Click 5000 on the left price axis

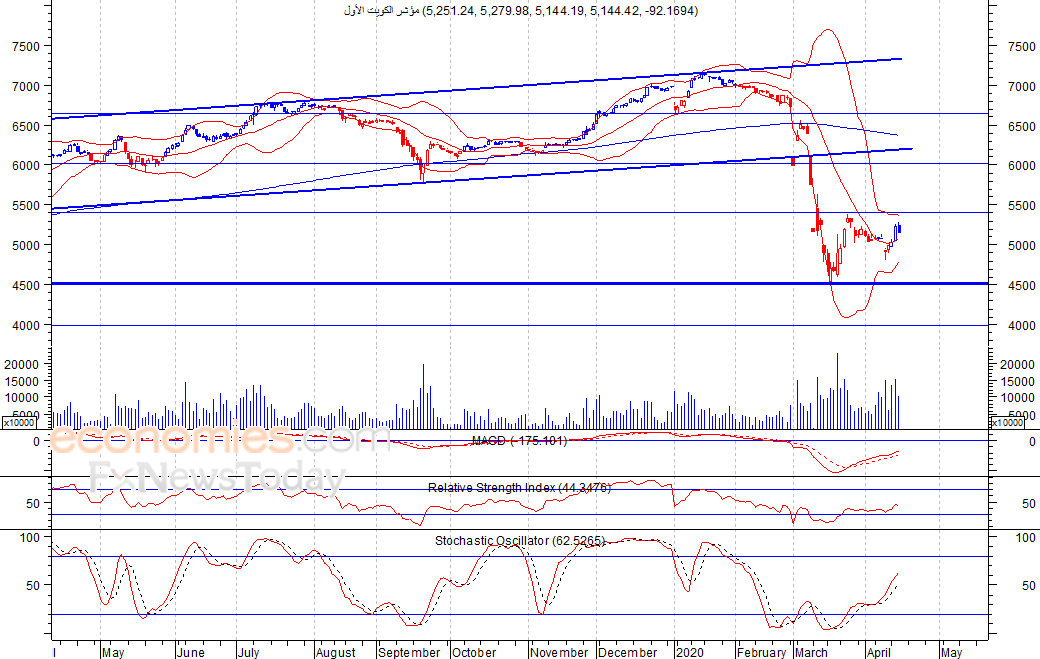pos(26,245)
